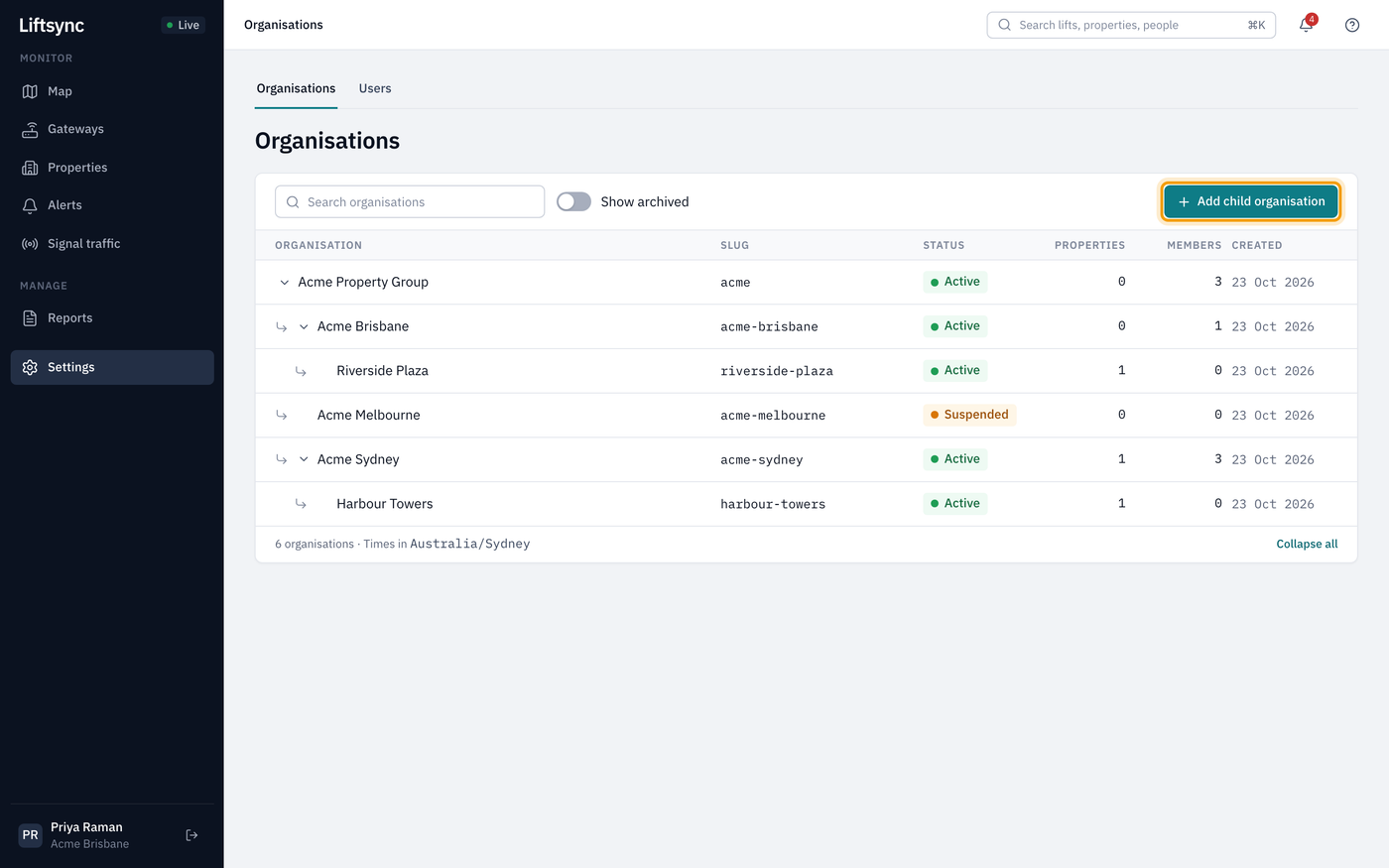1389x868 pixels.
Task: Click the notifications bell icon
Action: [1306, 25]
